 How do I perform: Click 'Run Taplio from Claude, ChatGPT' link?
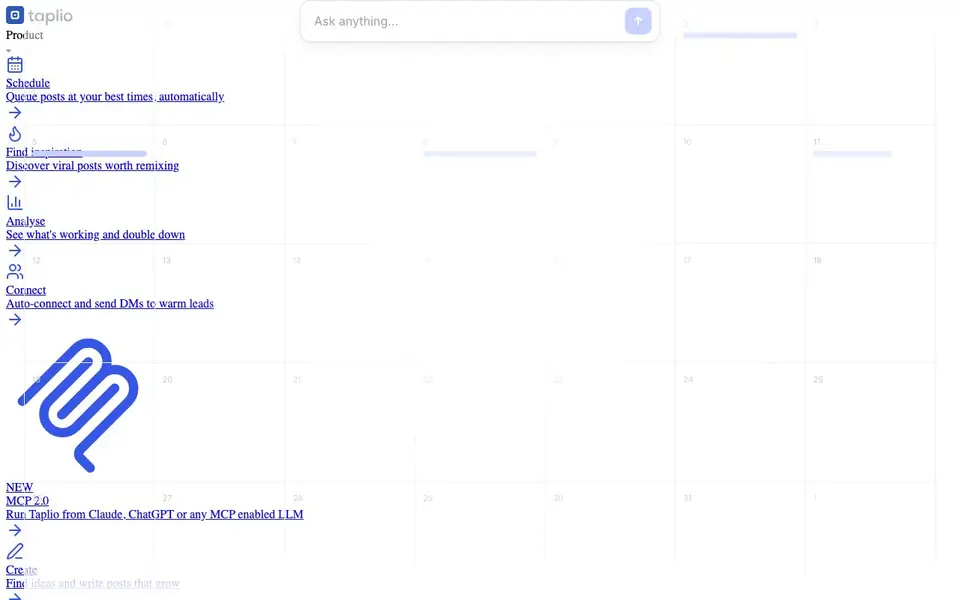click(x=155, y=514)
